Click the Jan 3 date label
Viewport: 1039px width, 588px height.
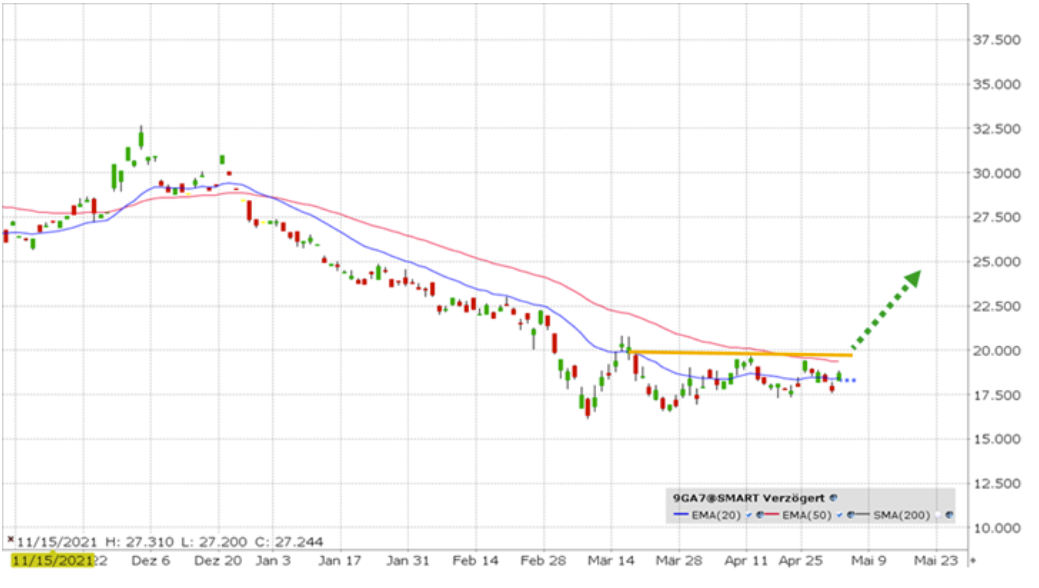(273, 561)
